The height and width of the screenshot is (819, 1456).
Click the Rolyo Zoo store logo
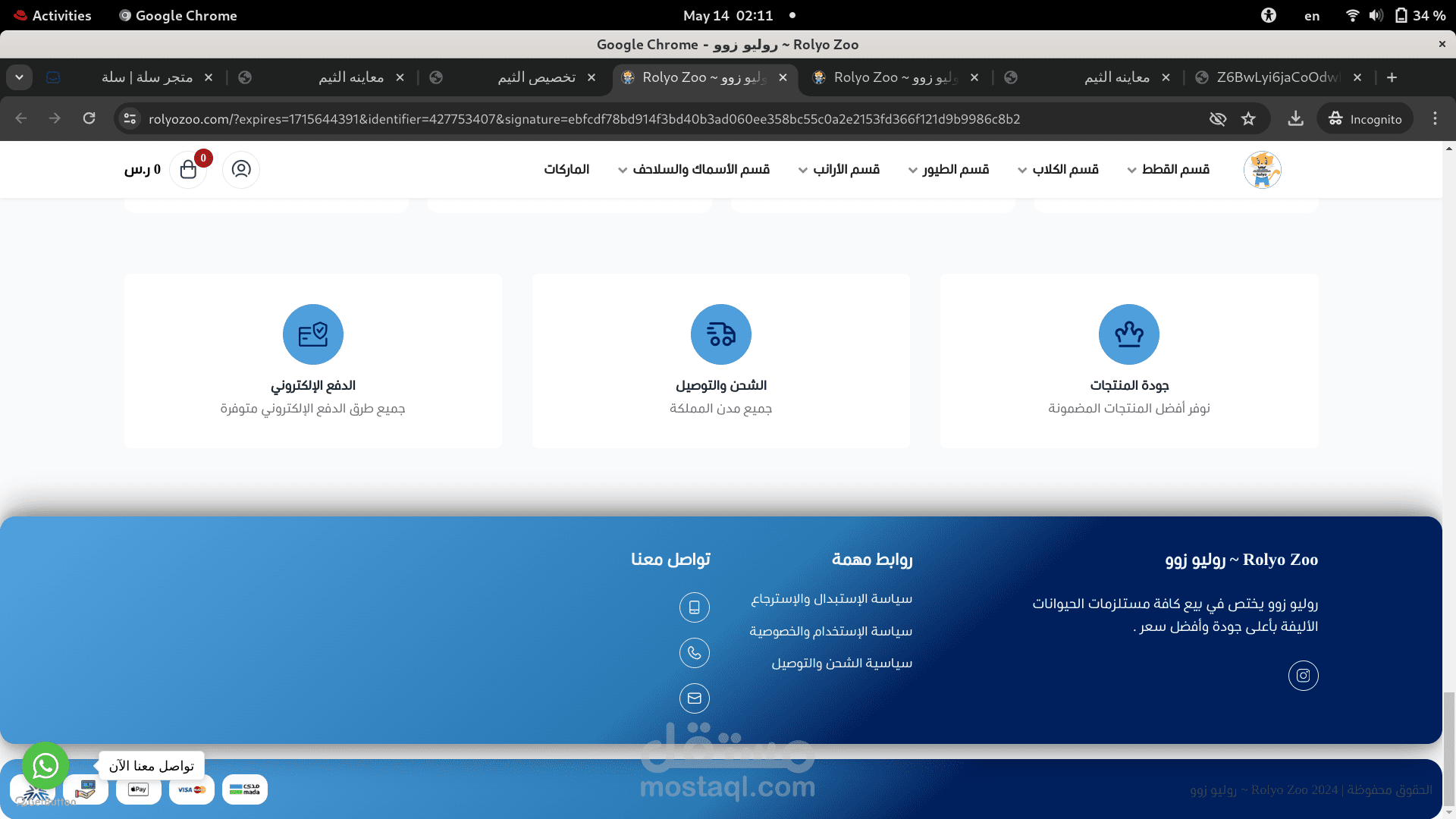click(1262, 169)
